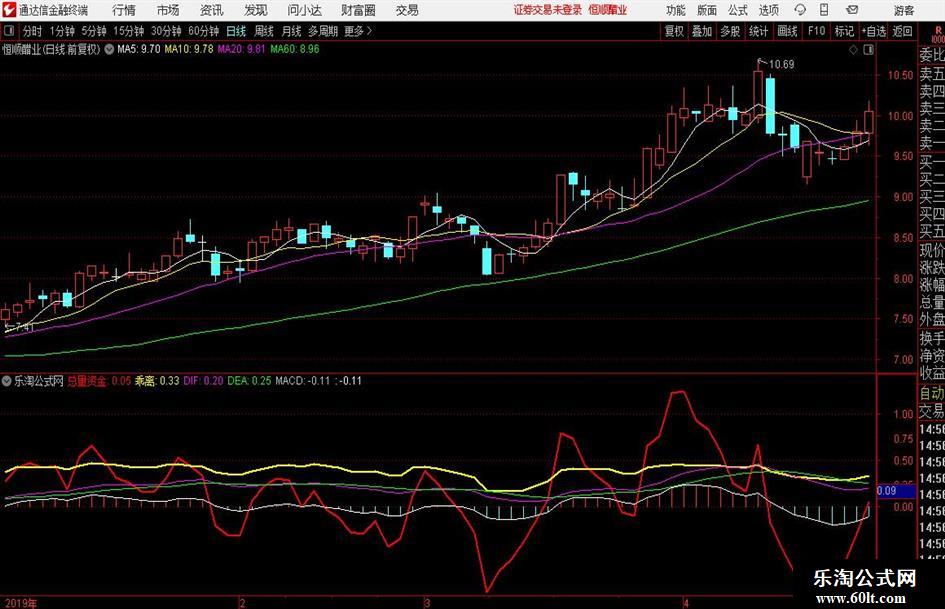Click the 游客 guest account label
The height and width of the screenshot is (609, 945).
tap(903, 10)
